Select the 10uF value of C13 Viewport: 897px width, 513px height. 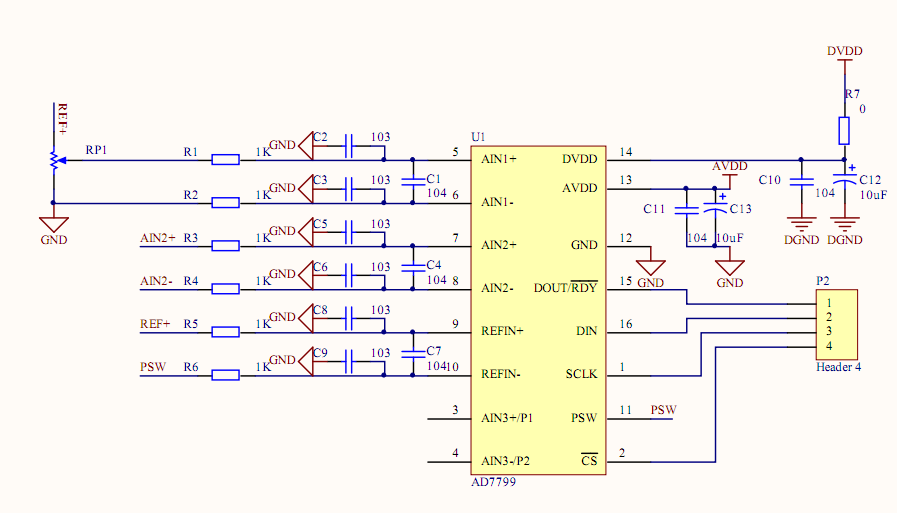click(x=729, y=238)
